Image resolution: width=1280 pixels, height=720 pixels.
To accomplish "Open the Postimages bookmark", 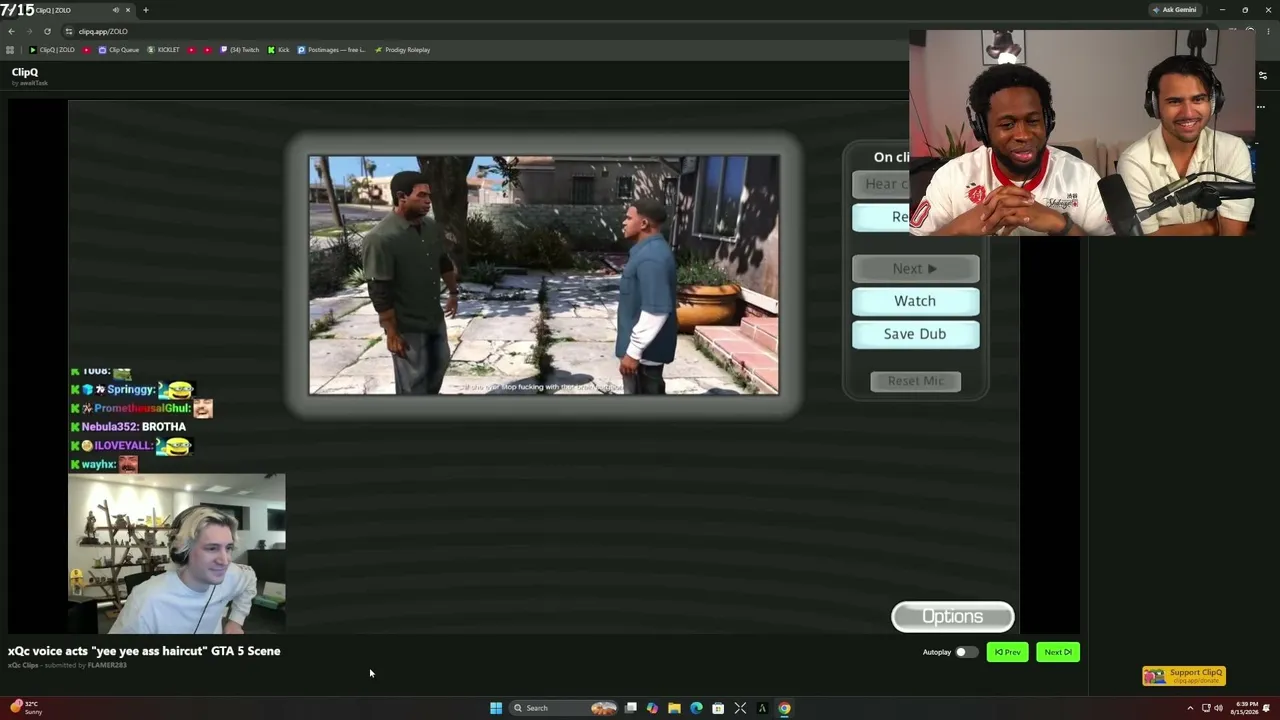I will point(332,50).
